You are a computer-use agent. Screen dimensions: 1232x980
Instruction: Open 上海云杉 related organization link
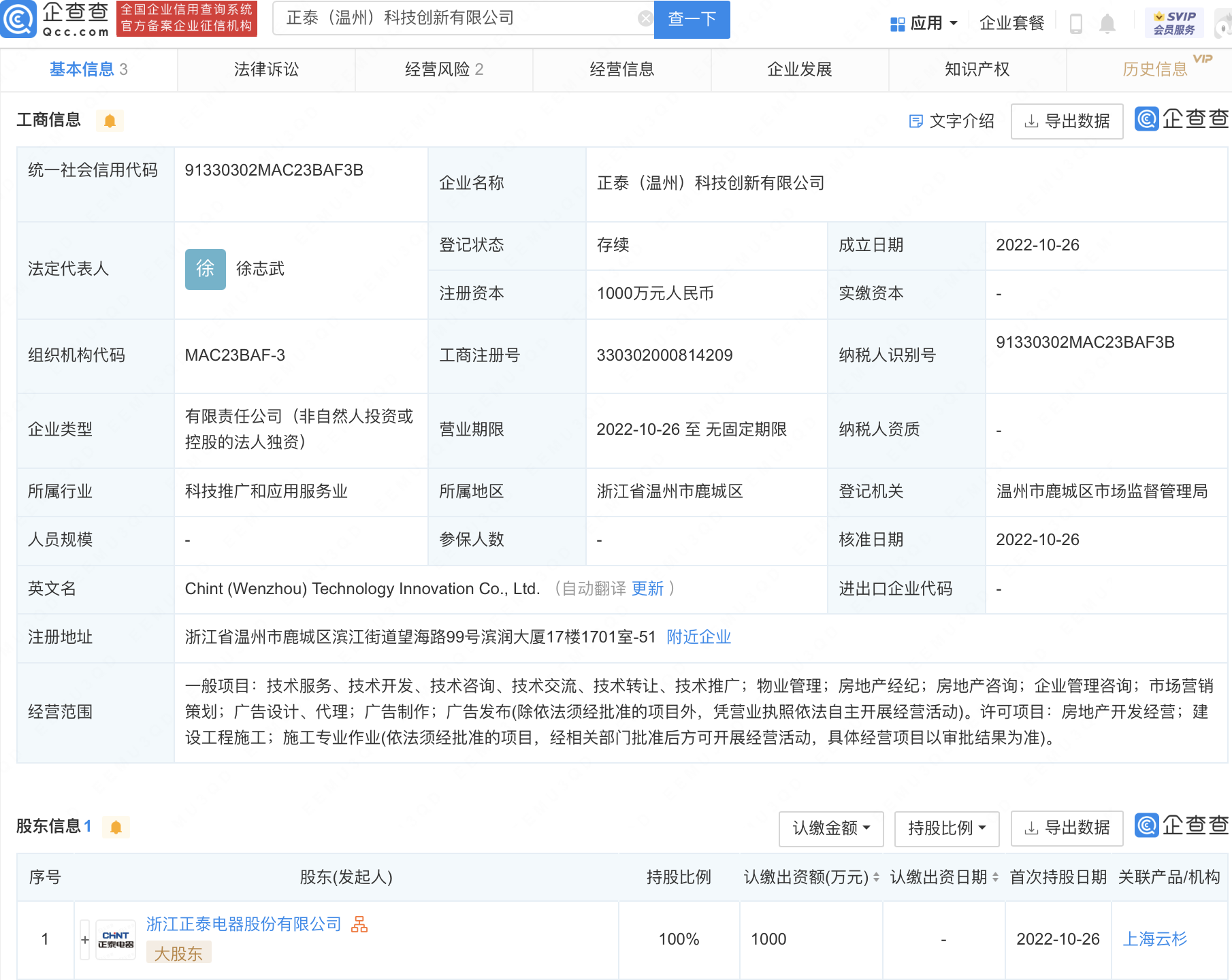[x=1154, y=939]
